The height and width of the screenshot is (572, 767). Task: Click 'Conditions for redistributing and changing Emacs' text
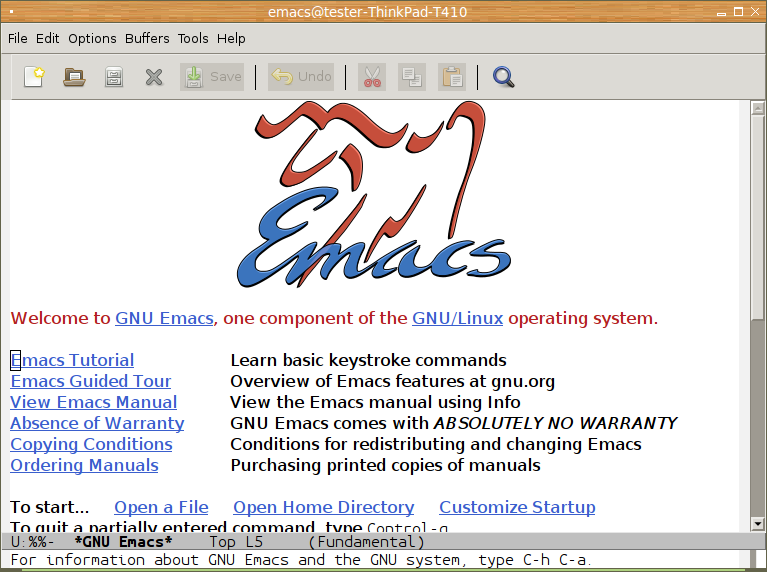tap(436, 445)
